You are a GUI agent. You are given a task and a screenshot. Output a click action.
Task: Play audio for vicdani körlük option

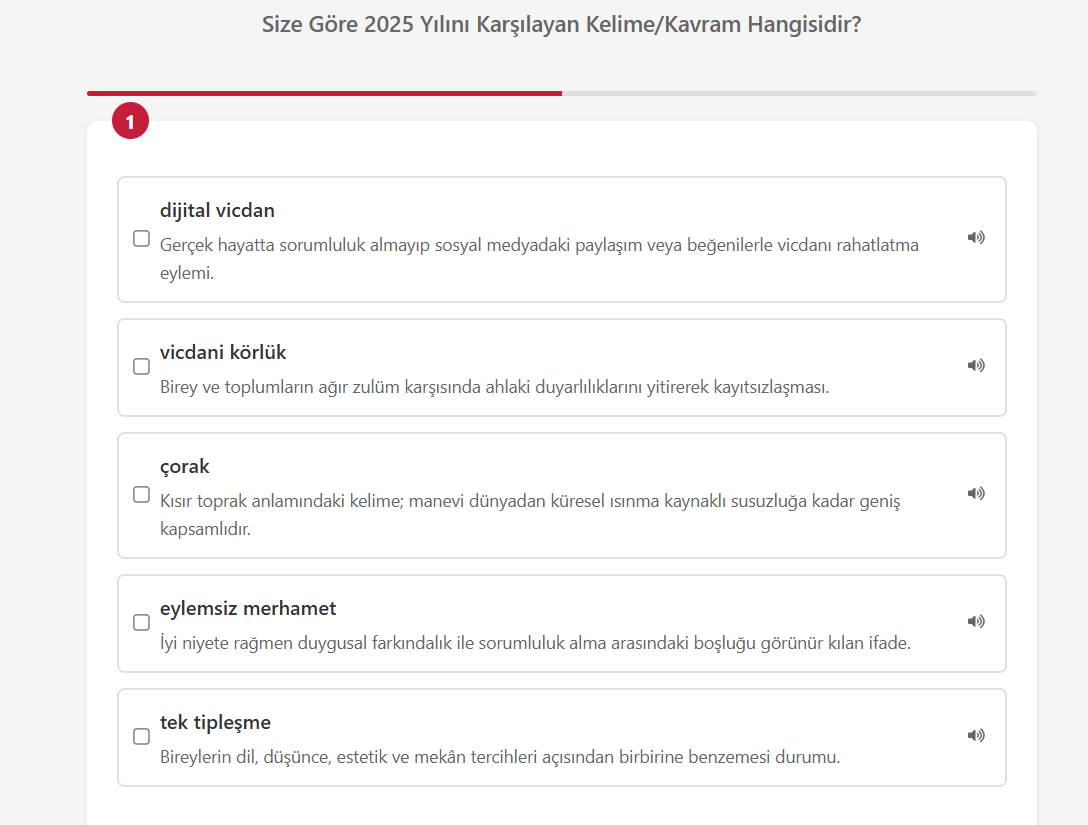(975, 366)
